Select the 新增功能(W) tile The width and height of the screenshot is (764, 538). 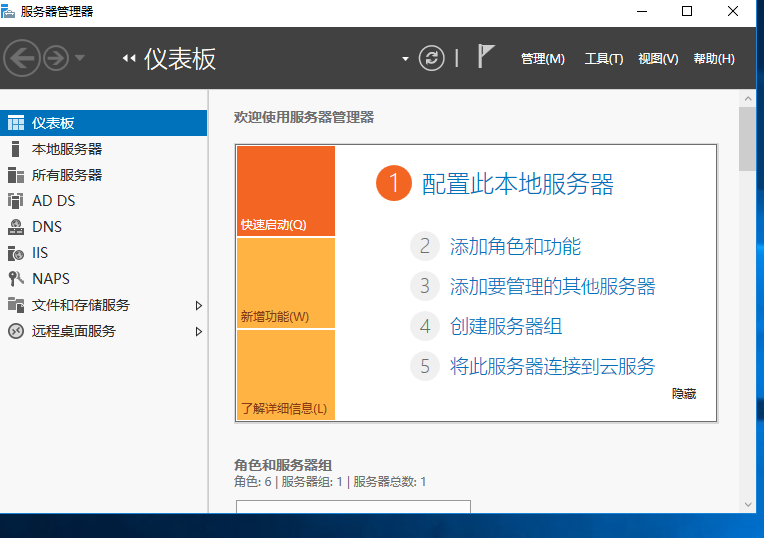(x=286, y=283)
